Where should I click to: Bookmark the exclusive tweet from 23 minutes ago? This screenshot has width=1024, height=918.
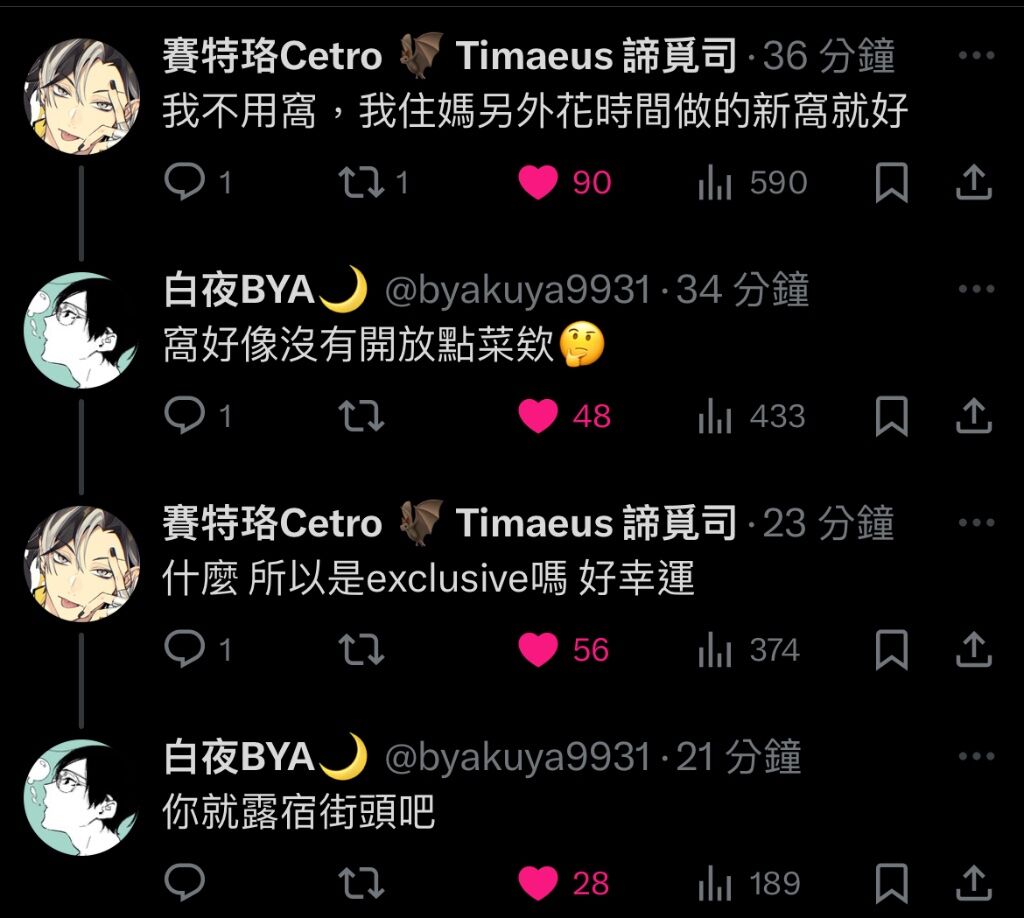[891, 650]
